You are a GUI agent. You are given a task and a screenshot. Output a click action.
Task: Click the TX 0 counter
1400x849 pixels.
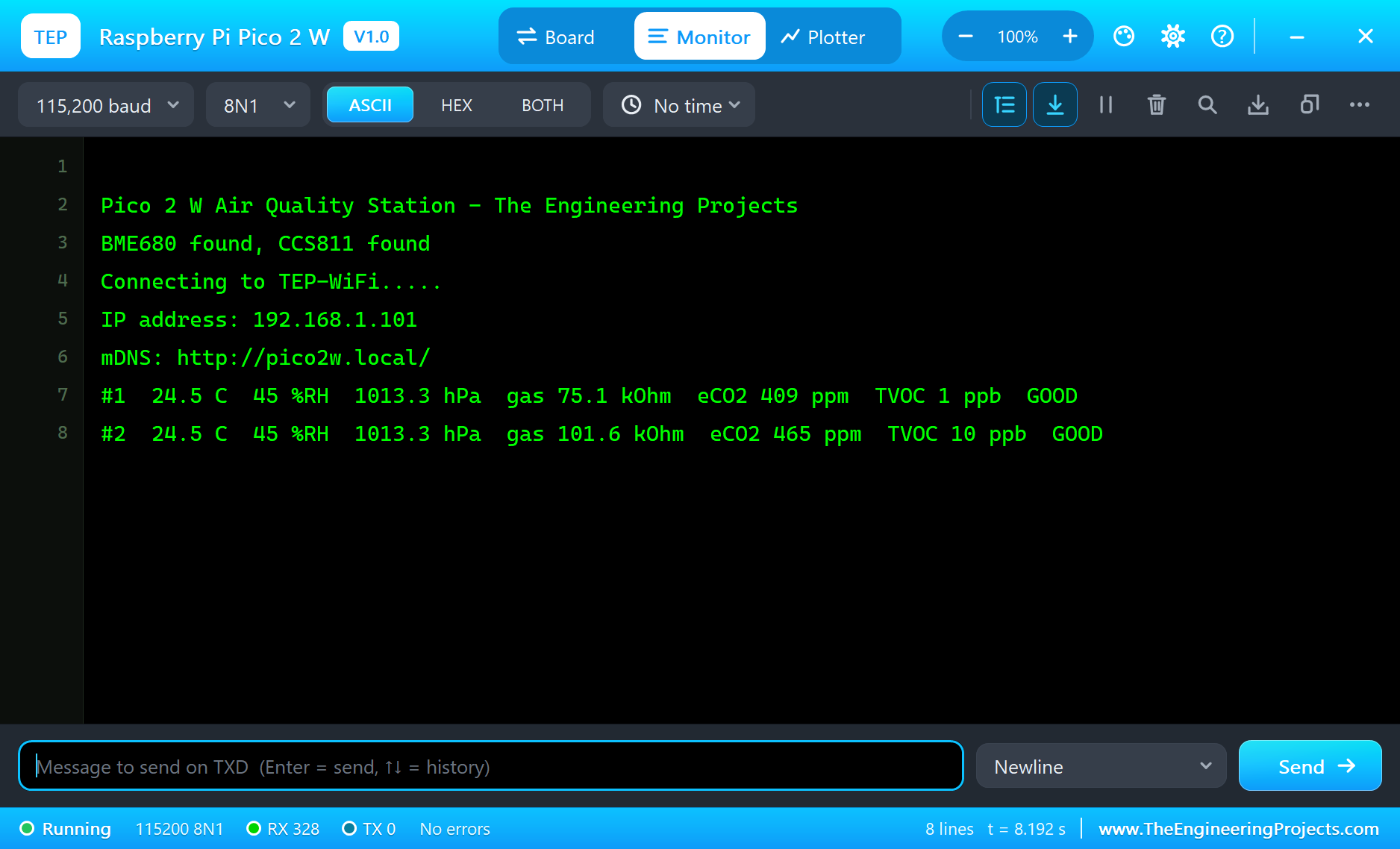click(369, 829)
